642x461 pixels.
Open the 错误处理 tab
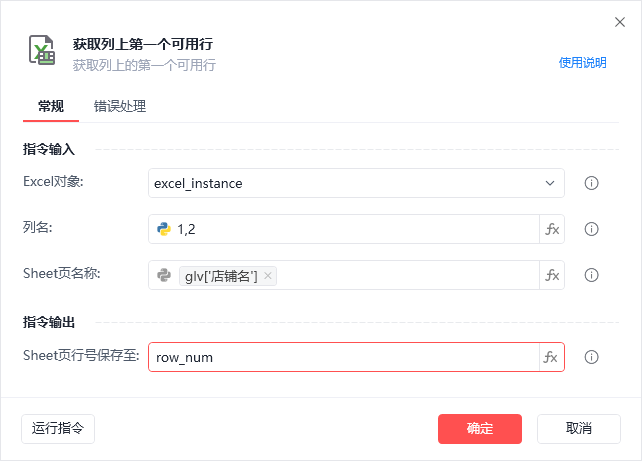click(x=120, y=106)
